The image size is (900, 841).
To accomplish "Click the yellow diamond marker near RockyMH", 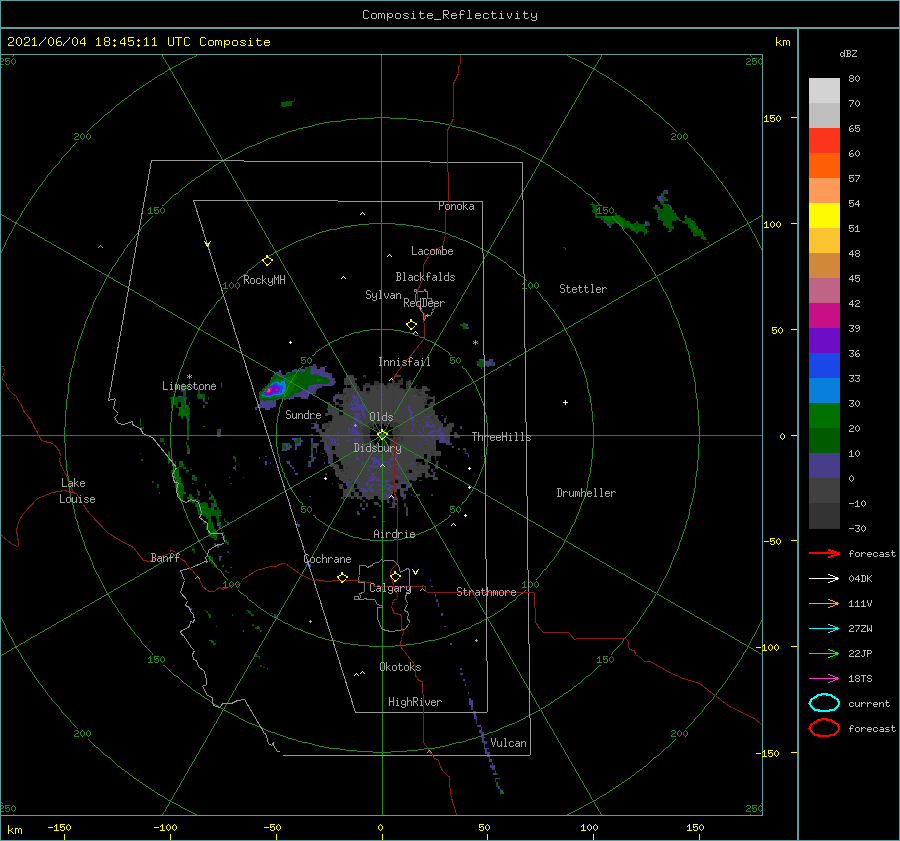I will (267, 261).
